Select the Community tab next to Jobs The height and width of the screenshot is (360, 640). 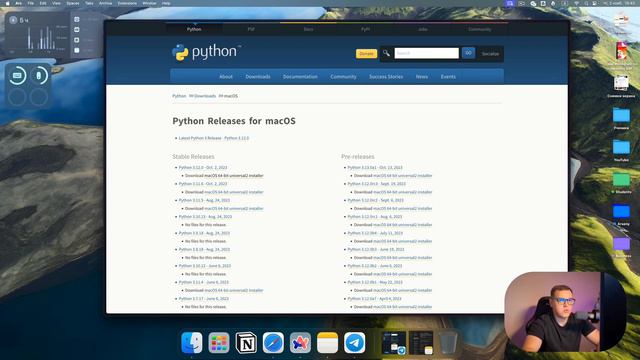[480, 29]
